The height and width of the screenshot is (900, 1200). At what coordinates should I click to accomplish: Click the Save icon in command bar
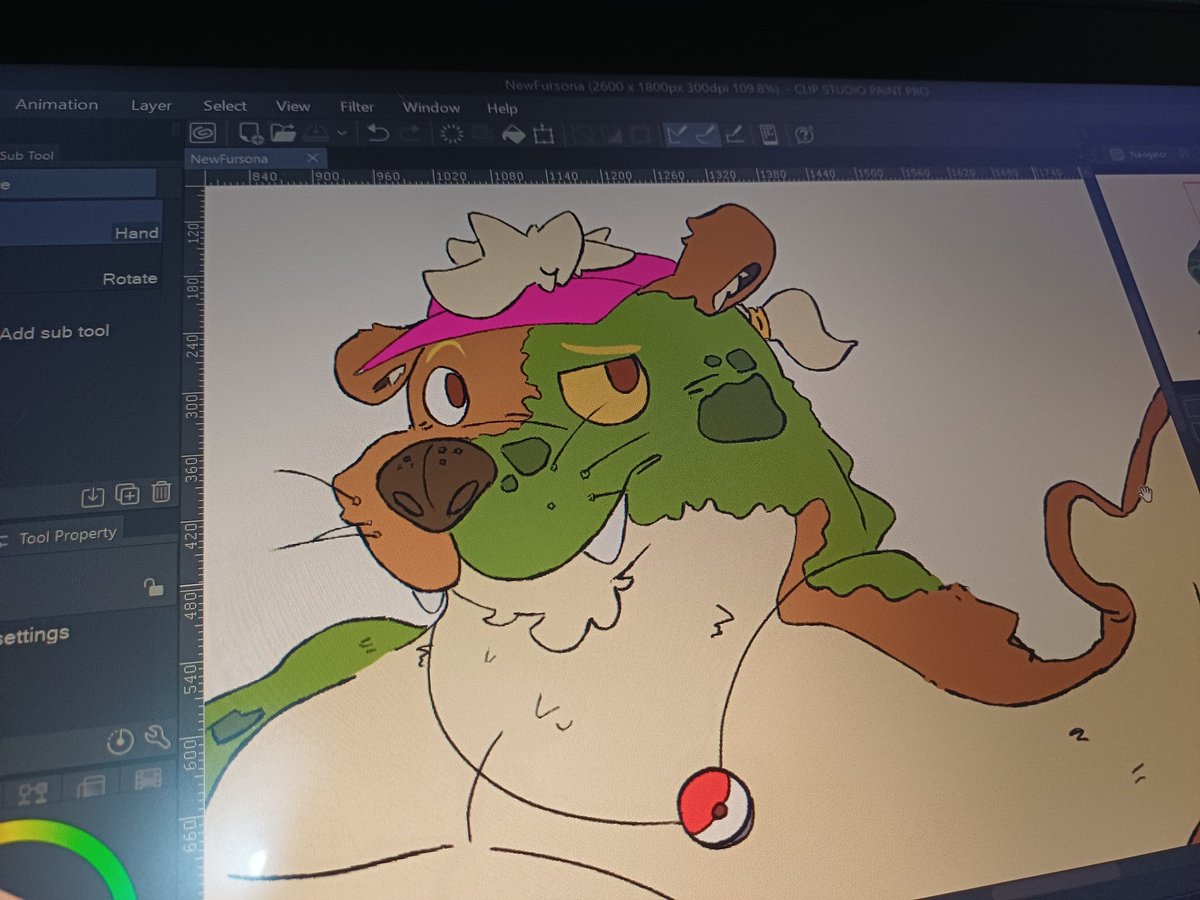[x=317, y=132]
